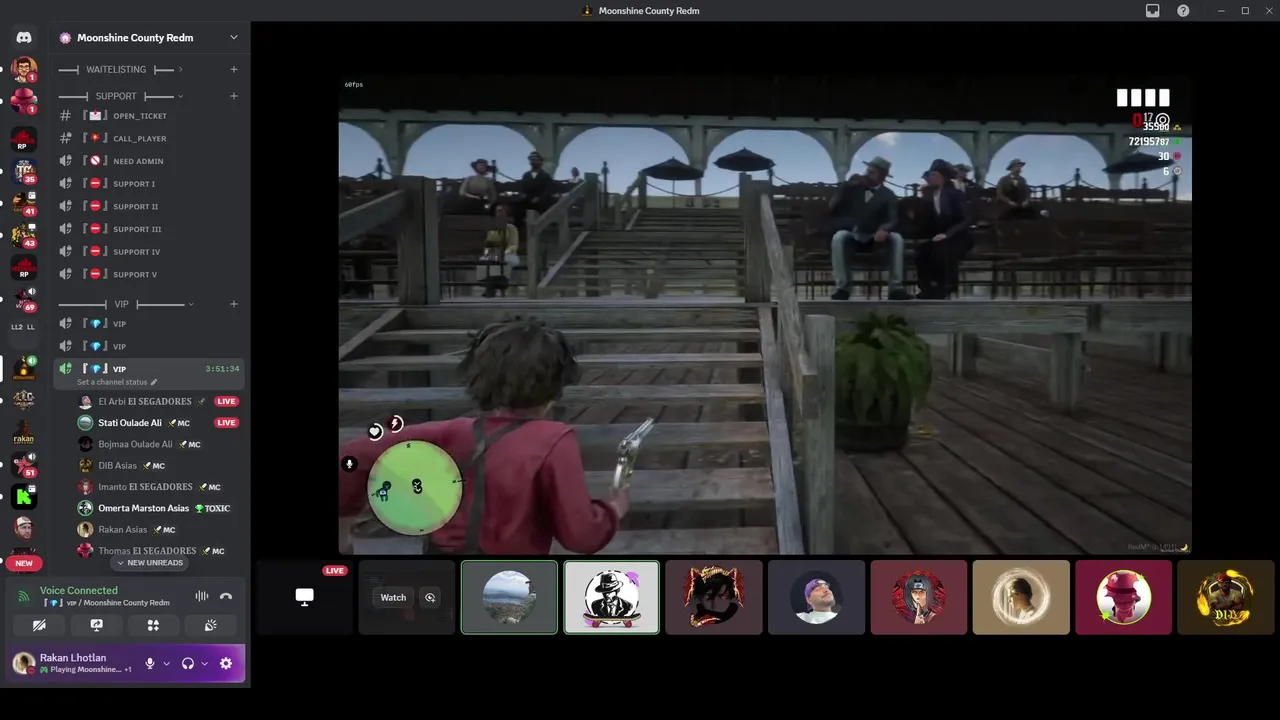Open the green K server icon
1280x720 pixels.
[24, 496]
